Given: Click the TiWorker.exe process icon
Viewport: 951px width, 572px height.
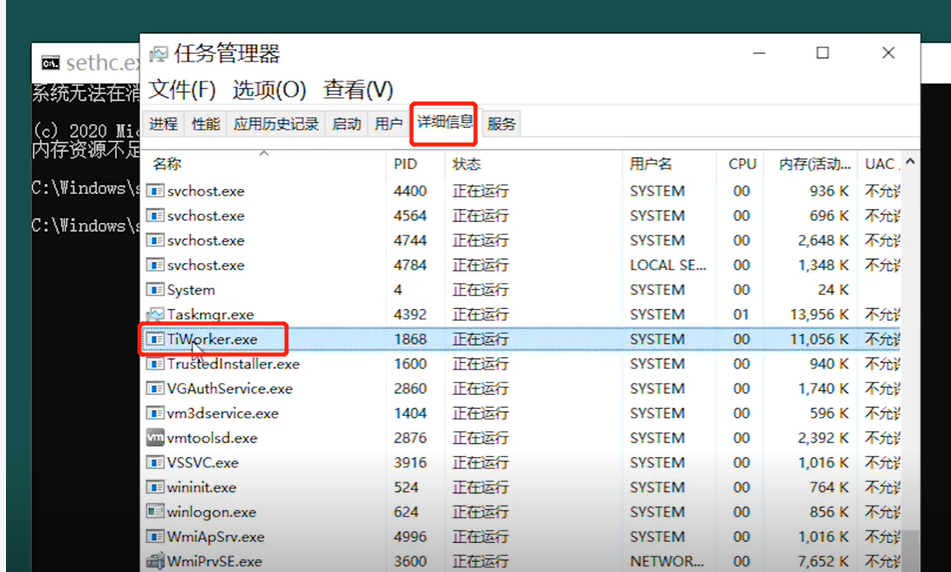Looking at the screenshot, I should coord(155,339).
